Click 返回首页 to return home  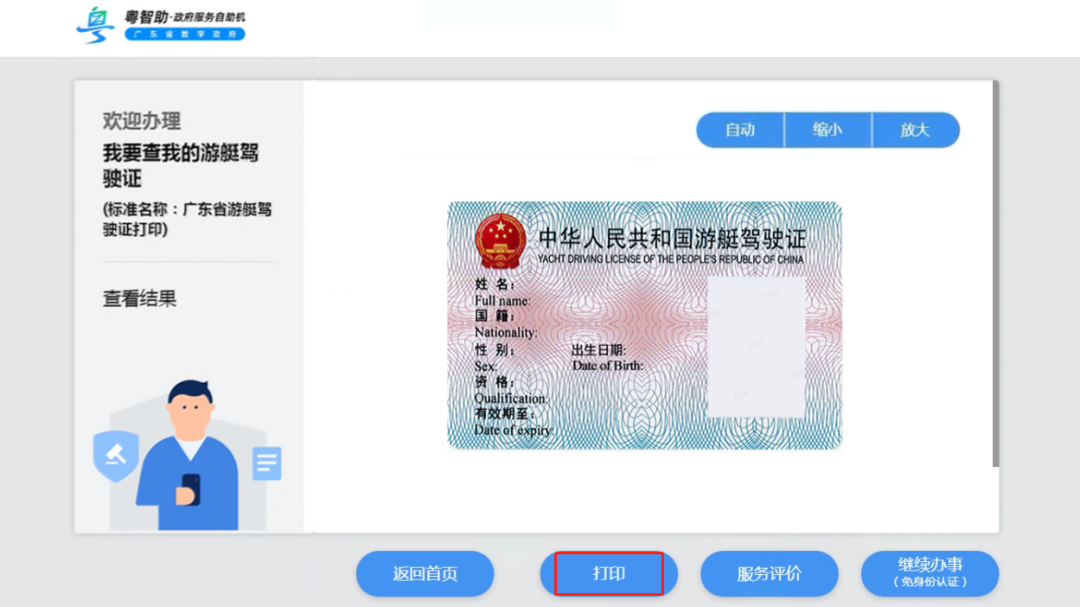pos(424,573)
